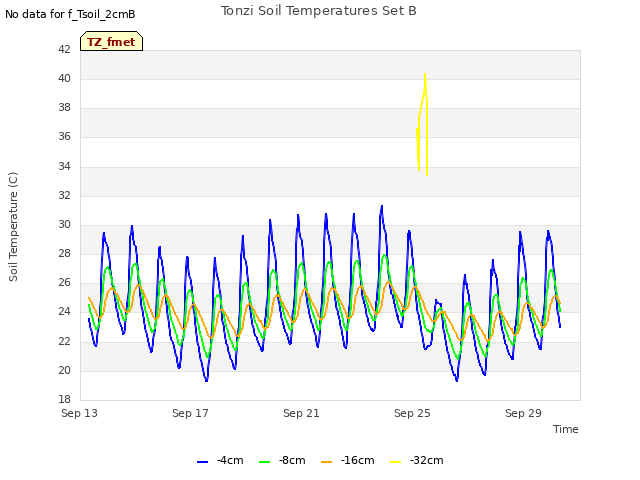Click the blue -4cm legend color marker

(x=202, y=462)
